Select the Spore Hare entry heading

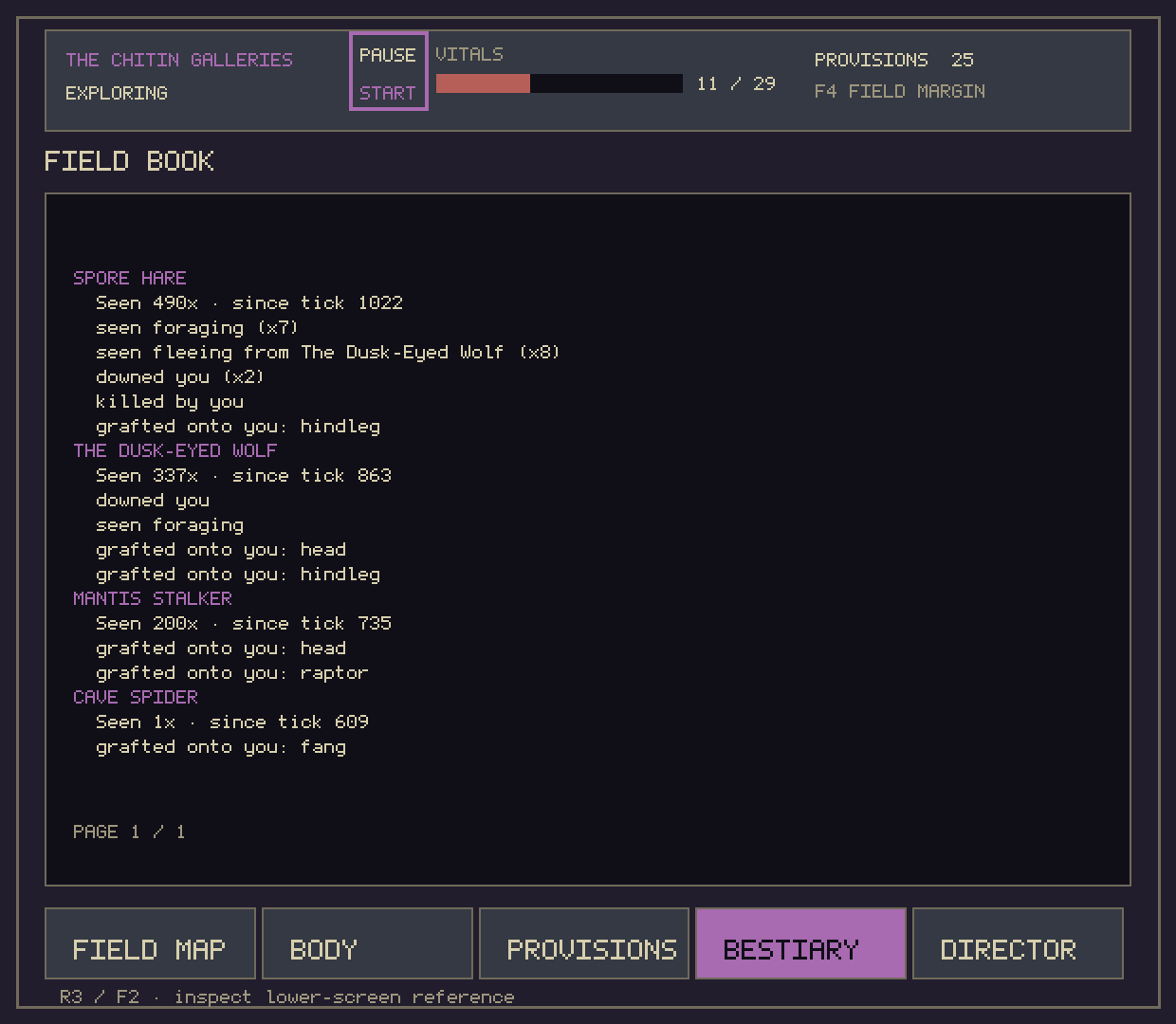pos(130,278)
